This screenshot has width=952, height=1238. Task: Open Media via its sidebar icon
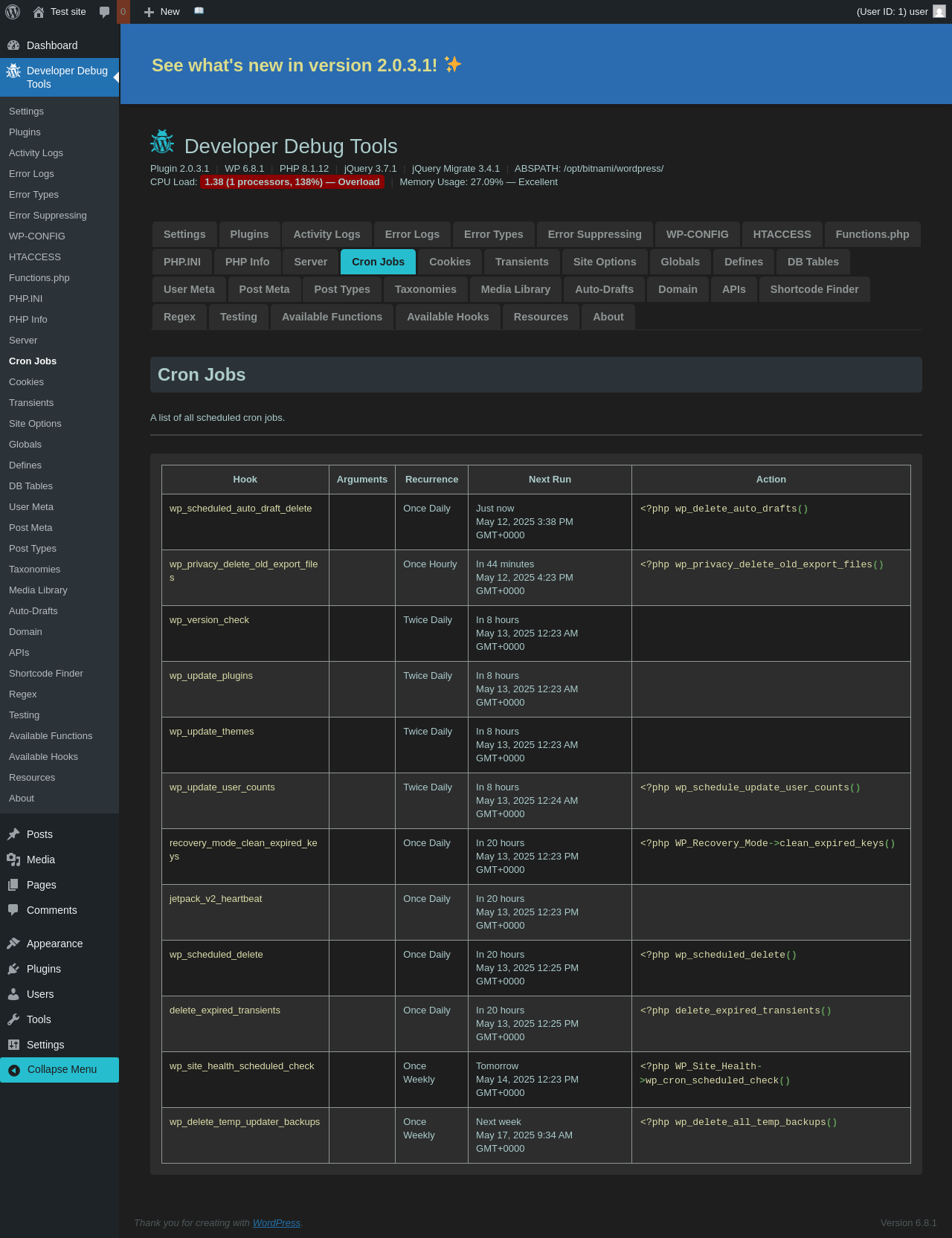pyautogui.click(x=13, y=860)
